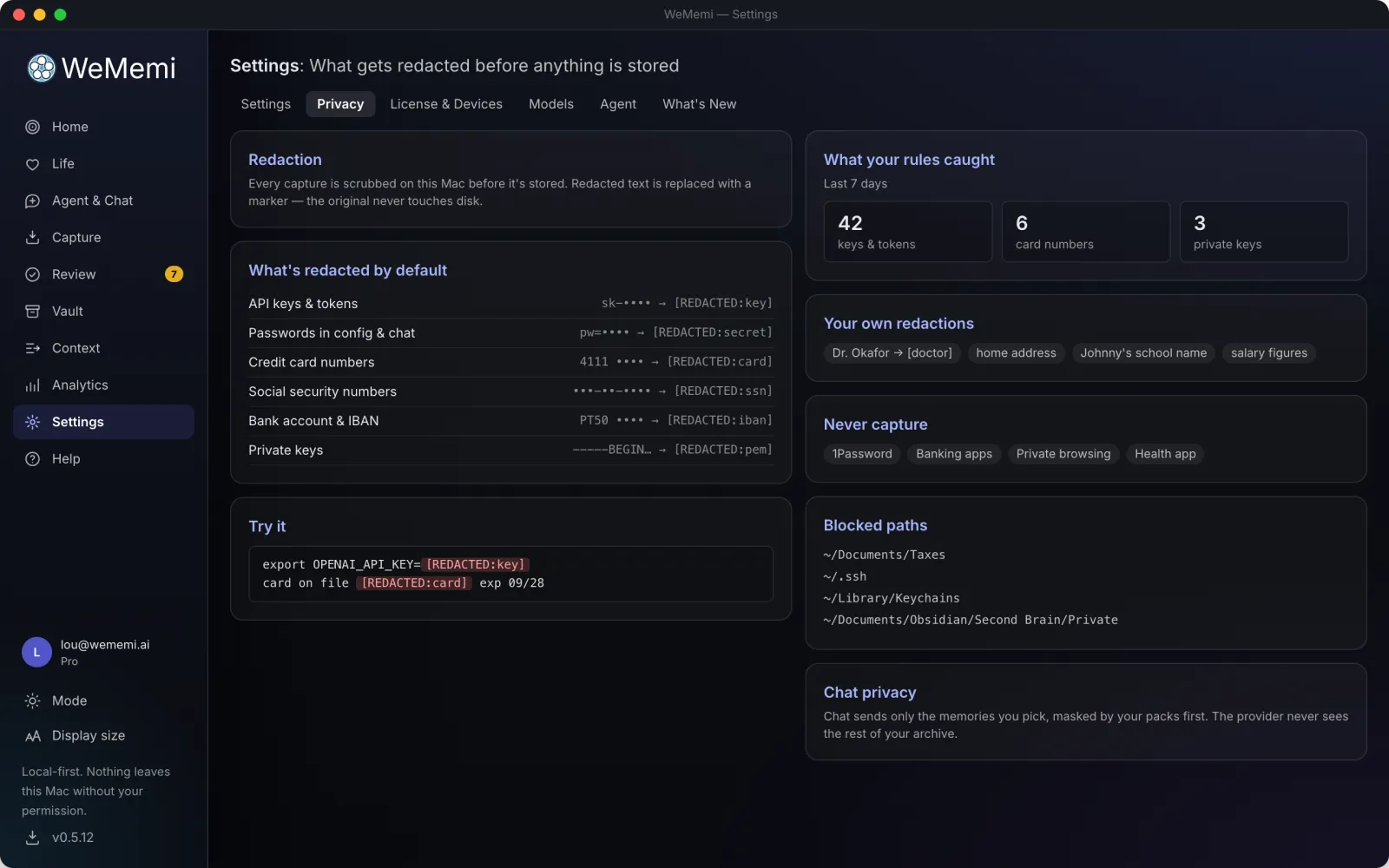Click the version download icon
This screenshot has width=1389, height=868.
[32, 838]
